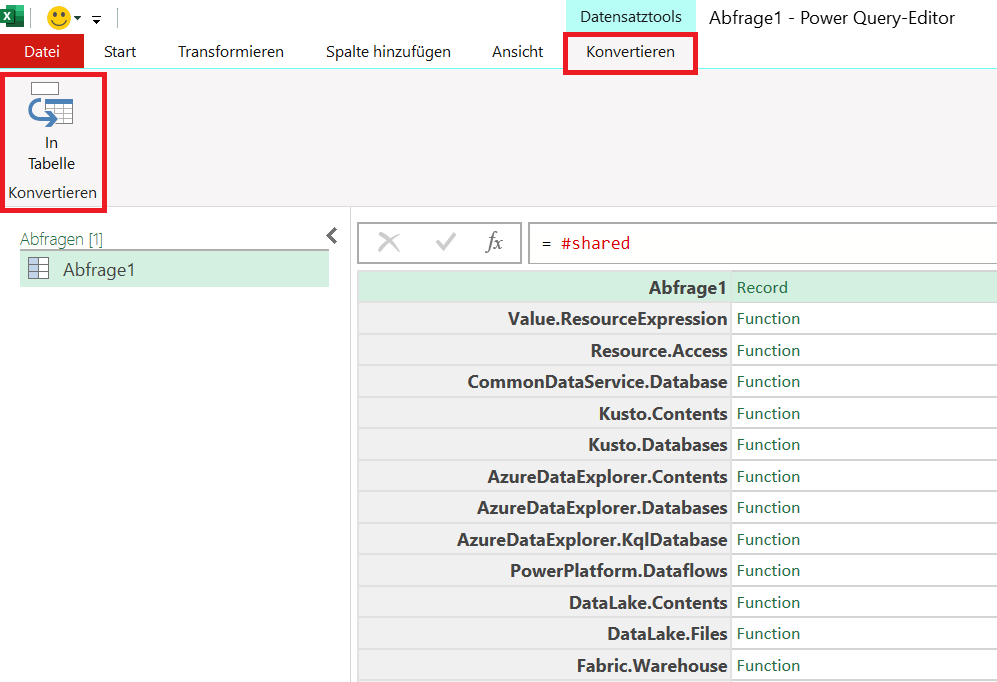
Task: Select the PowerPlatform.Dataflows field name
Action: click(545, 570)
